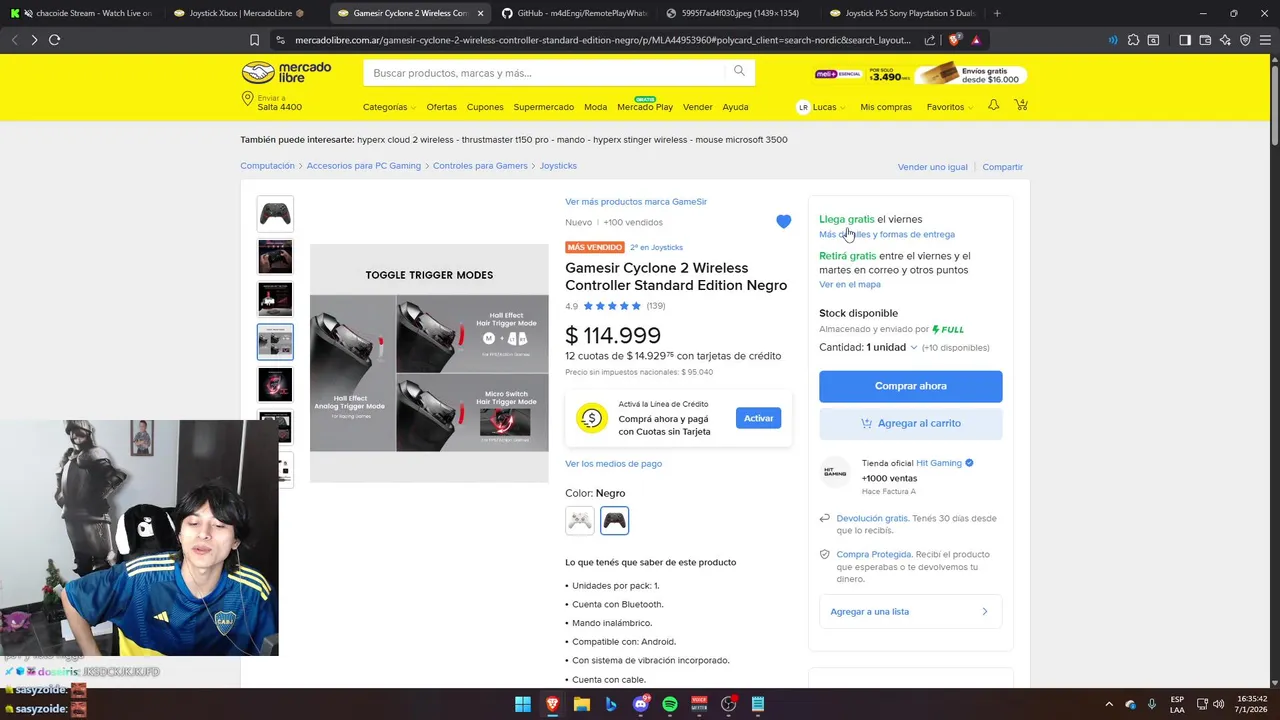Image resolution: width=1280 pixels, height=720 pixels.
Task: Expand the Categorías dropdown
Action: tap(389, 107)
